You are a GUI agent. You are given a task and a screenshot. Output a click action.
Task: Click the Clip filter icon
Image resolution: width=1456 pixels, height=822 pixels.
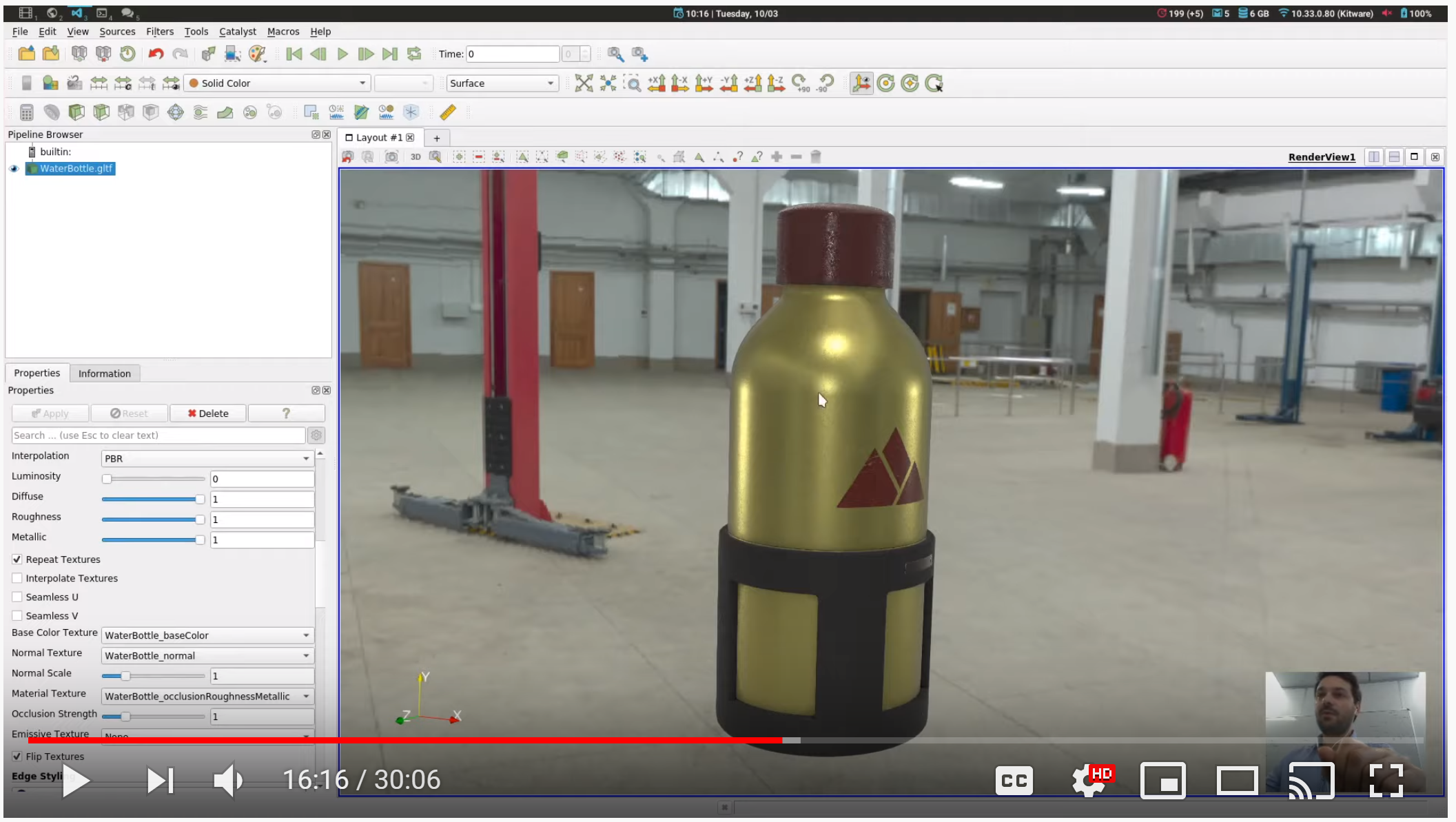pos(76,112)
